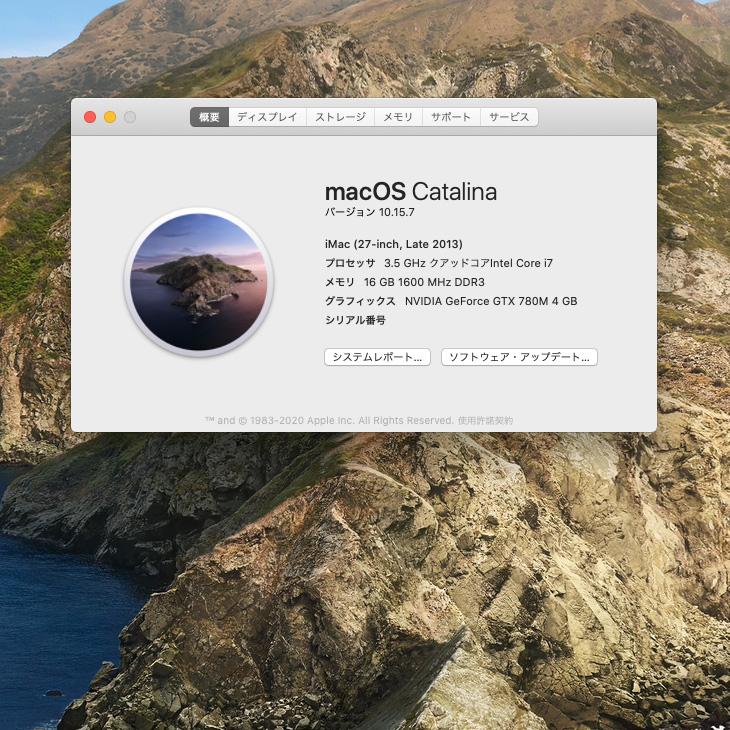Click the macOS Catalina heading
Image resolution: width=730 pixels, height=730 pixels.
point(410,191)
